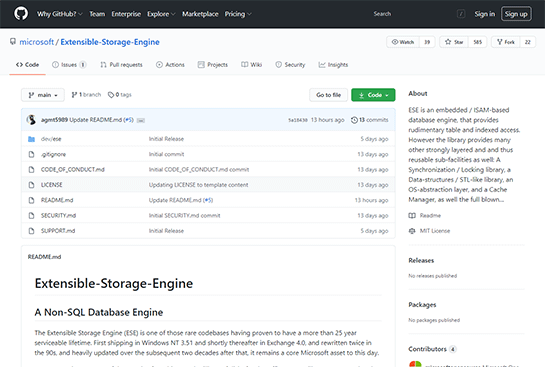Image resolution: width=545 pixels, height=367 pixels.
Task: Open the README.md file in list
Action: click(57, 200)
